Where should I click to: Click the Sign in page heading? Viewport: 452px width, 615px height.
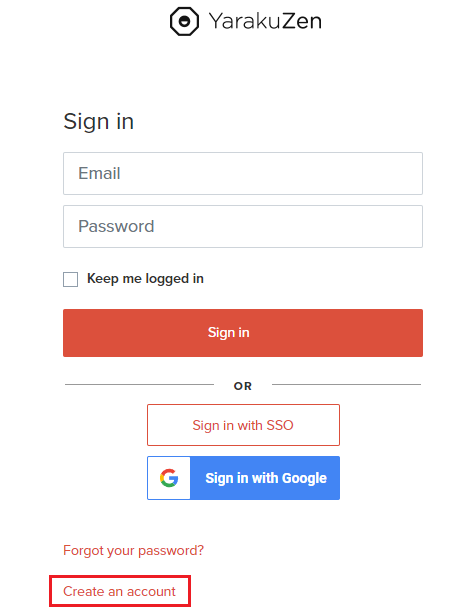point(98,121)
